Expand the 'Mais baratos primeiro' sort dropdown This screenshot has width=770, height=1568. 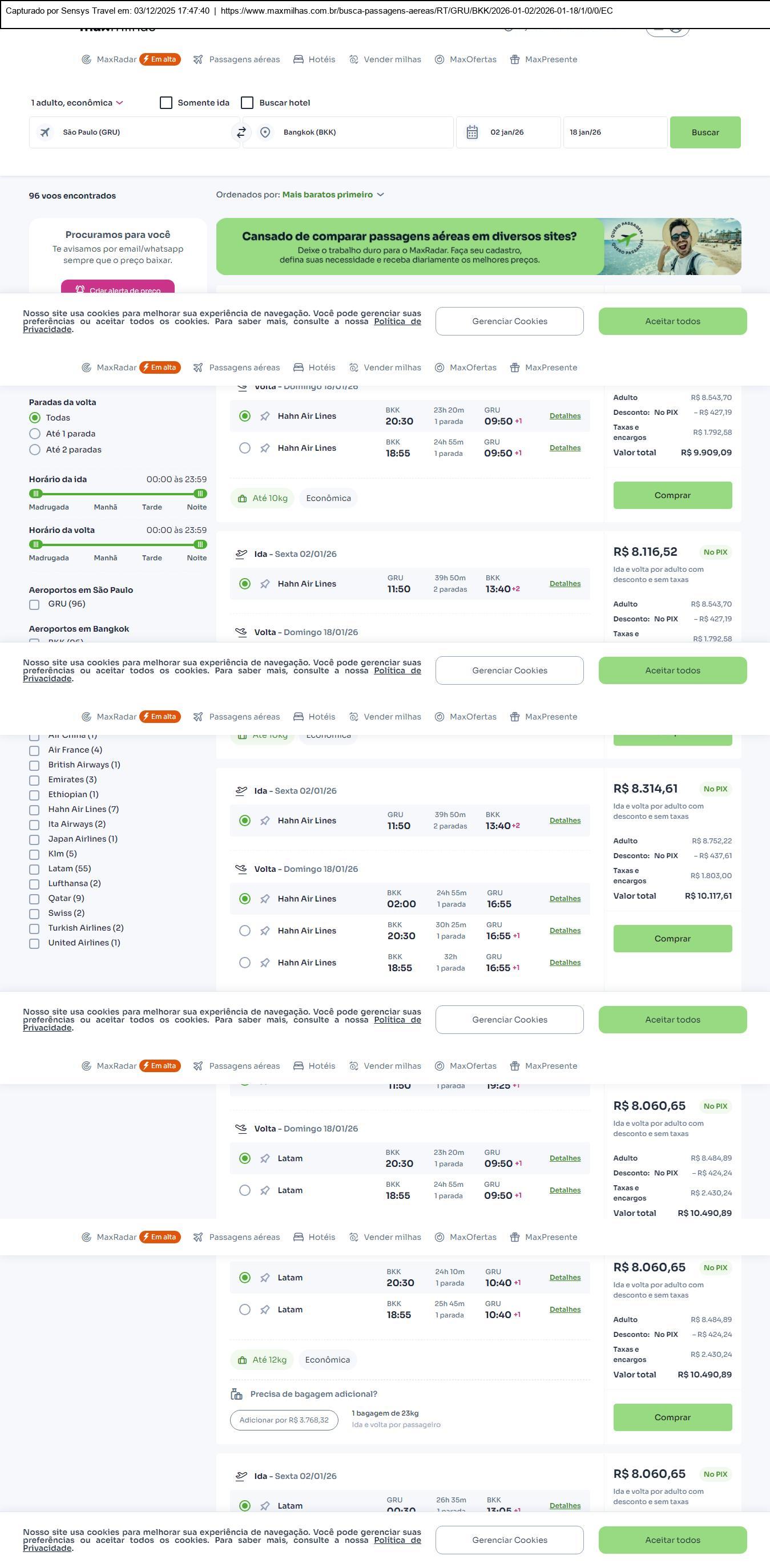coord(332,195)
